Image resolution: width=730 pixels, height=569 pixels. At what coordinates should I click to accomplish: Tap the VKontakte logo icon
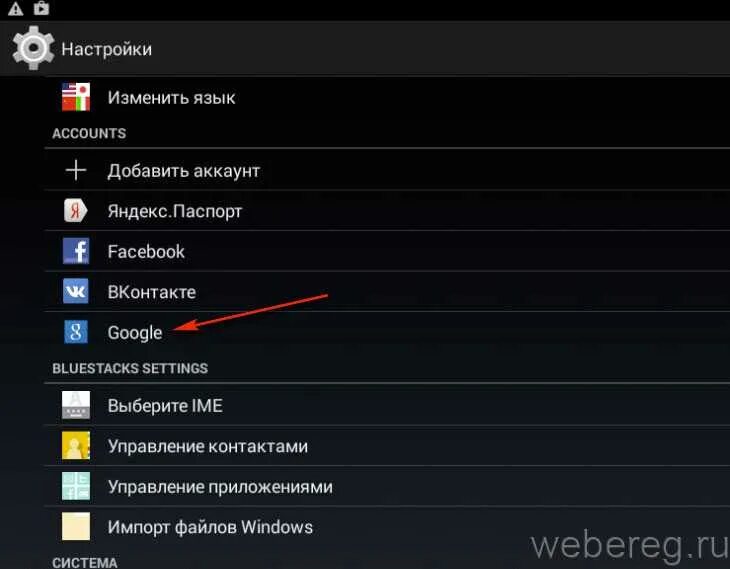(76, 291)
